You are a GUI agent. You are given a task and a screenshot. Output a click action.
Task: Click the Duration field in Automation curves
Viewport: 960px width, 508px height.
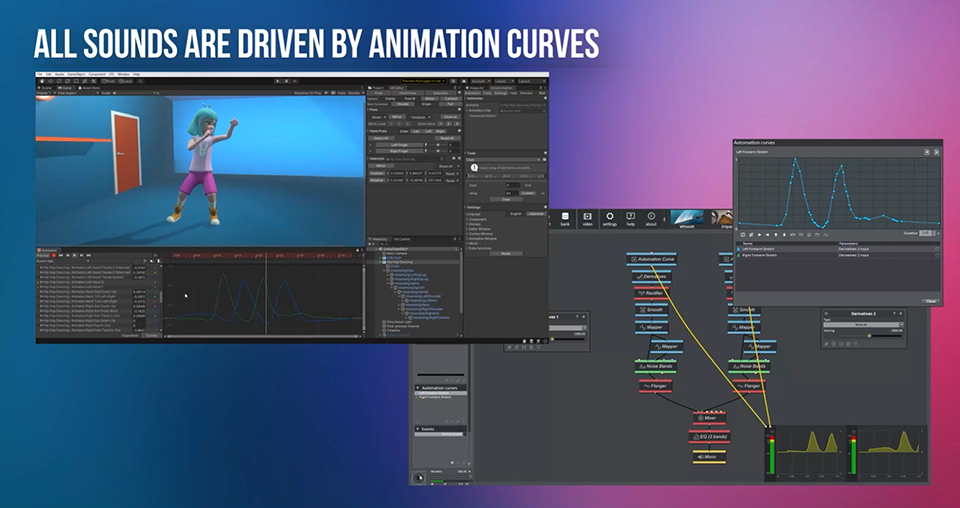925,233
